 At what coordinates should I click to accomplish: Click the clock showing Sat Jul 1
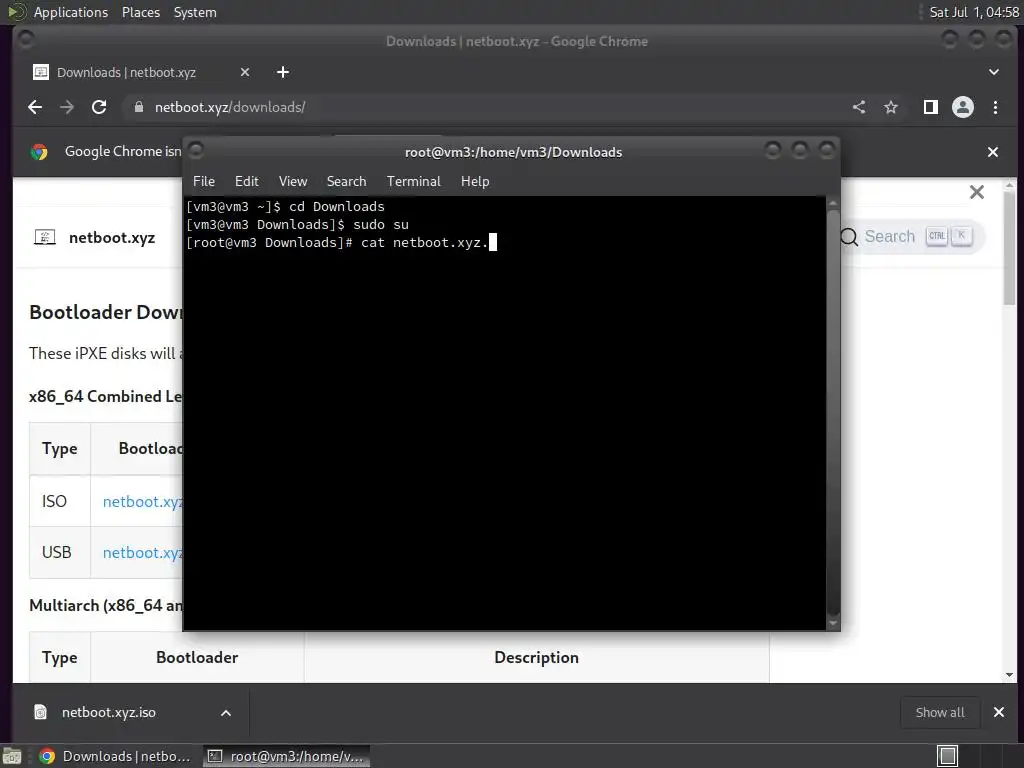click(974, 12)
